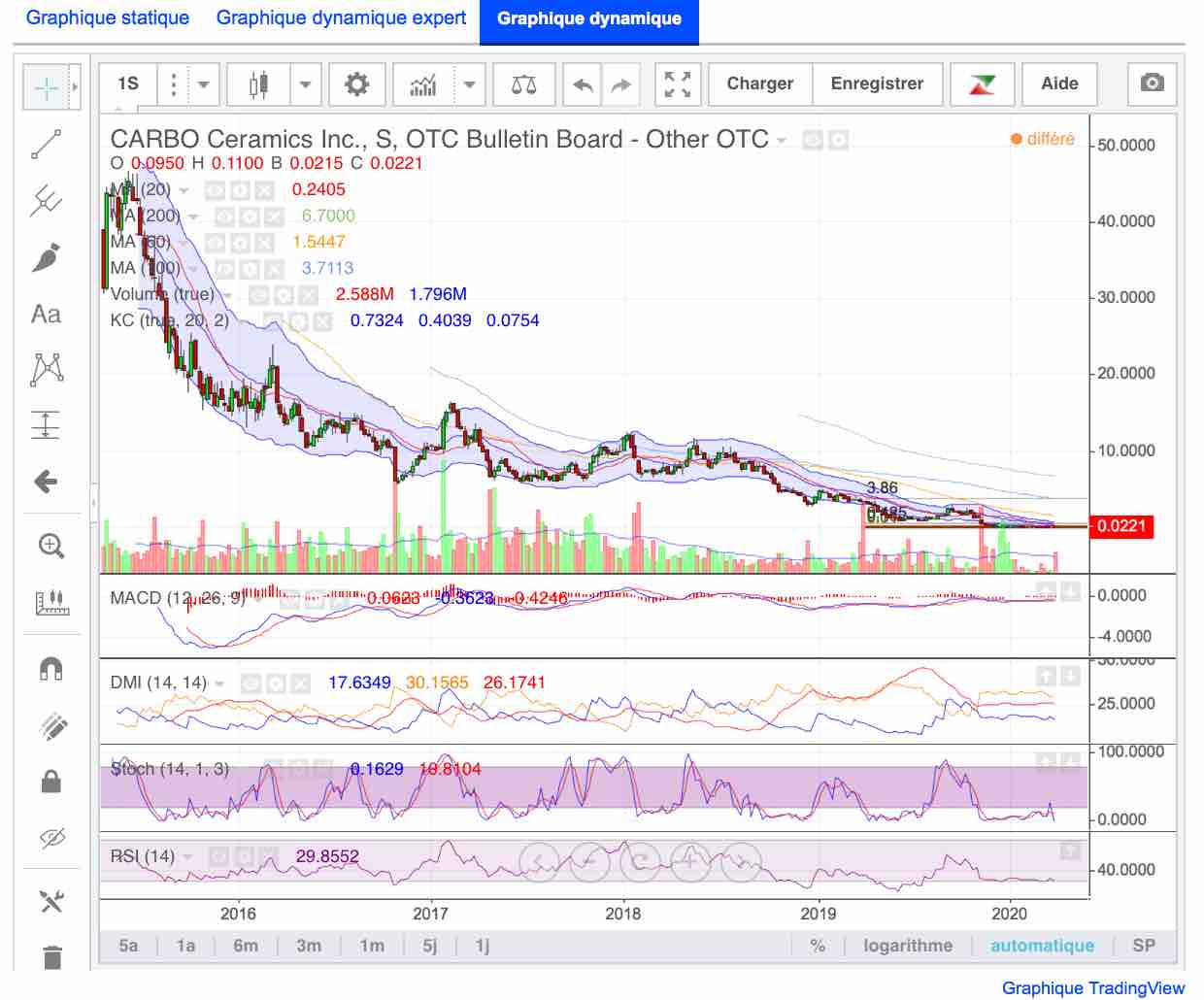Screen dimensions: 1204x1000
Task: Select the long position measurement tool
Action: (x=46, y=425)
